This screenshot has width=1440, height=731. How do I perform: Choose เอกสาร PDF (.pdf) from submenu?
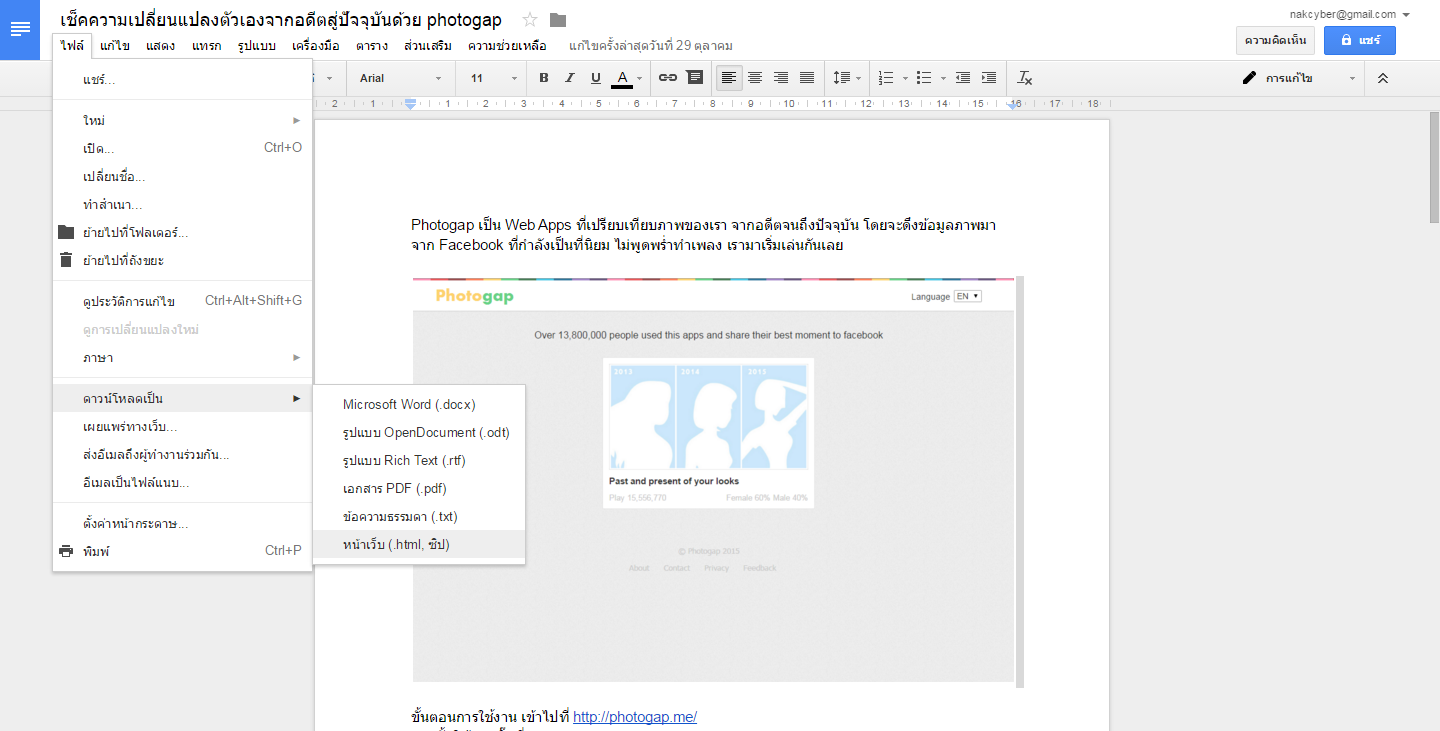coord(394,488)
